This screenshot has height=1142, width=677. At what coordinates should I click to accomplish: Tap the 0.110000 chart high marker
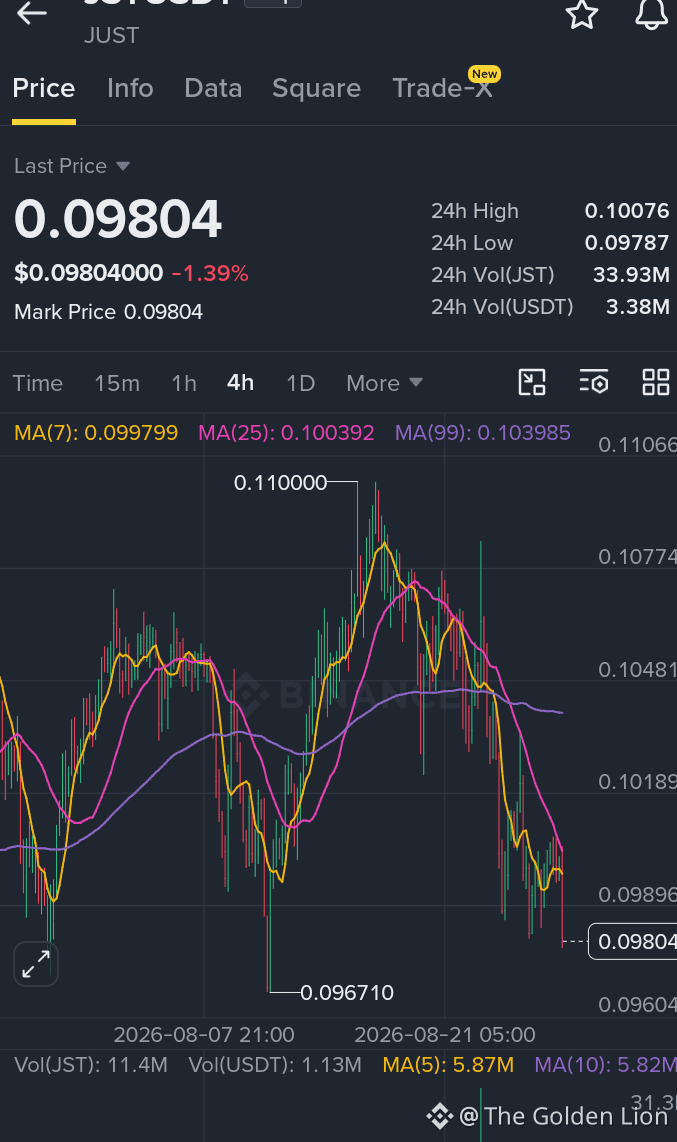(x=280, y=483)
